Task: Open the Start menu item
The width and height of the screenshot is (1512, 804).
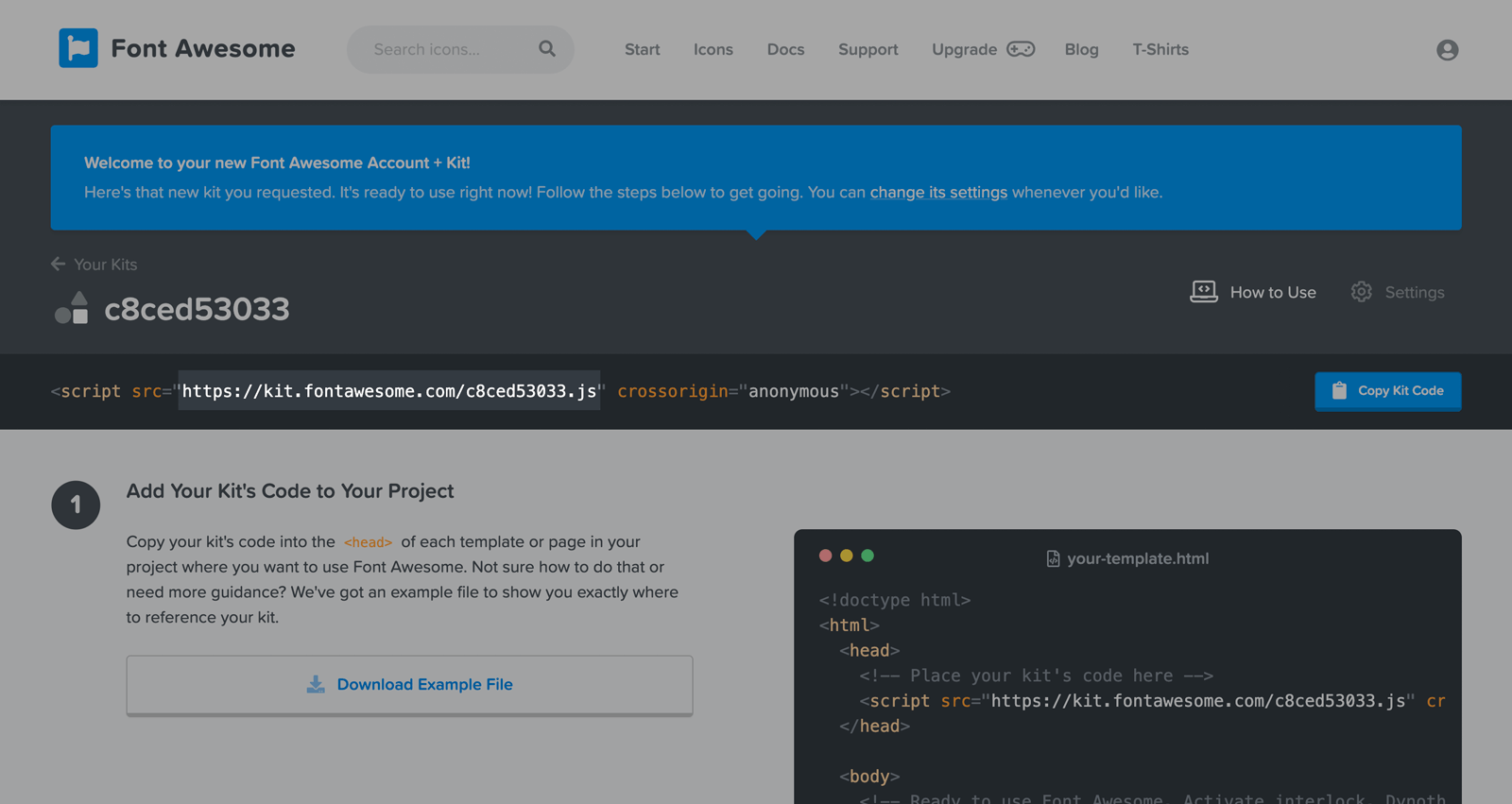Action: click(x=643, y=49)
